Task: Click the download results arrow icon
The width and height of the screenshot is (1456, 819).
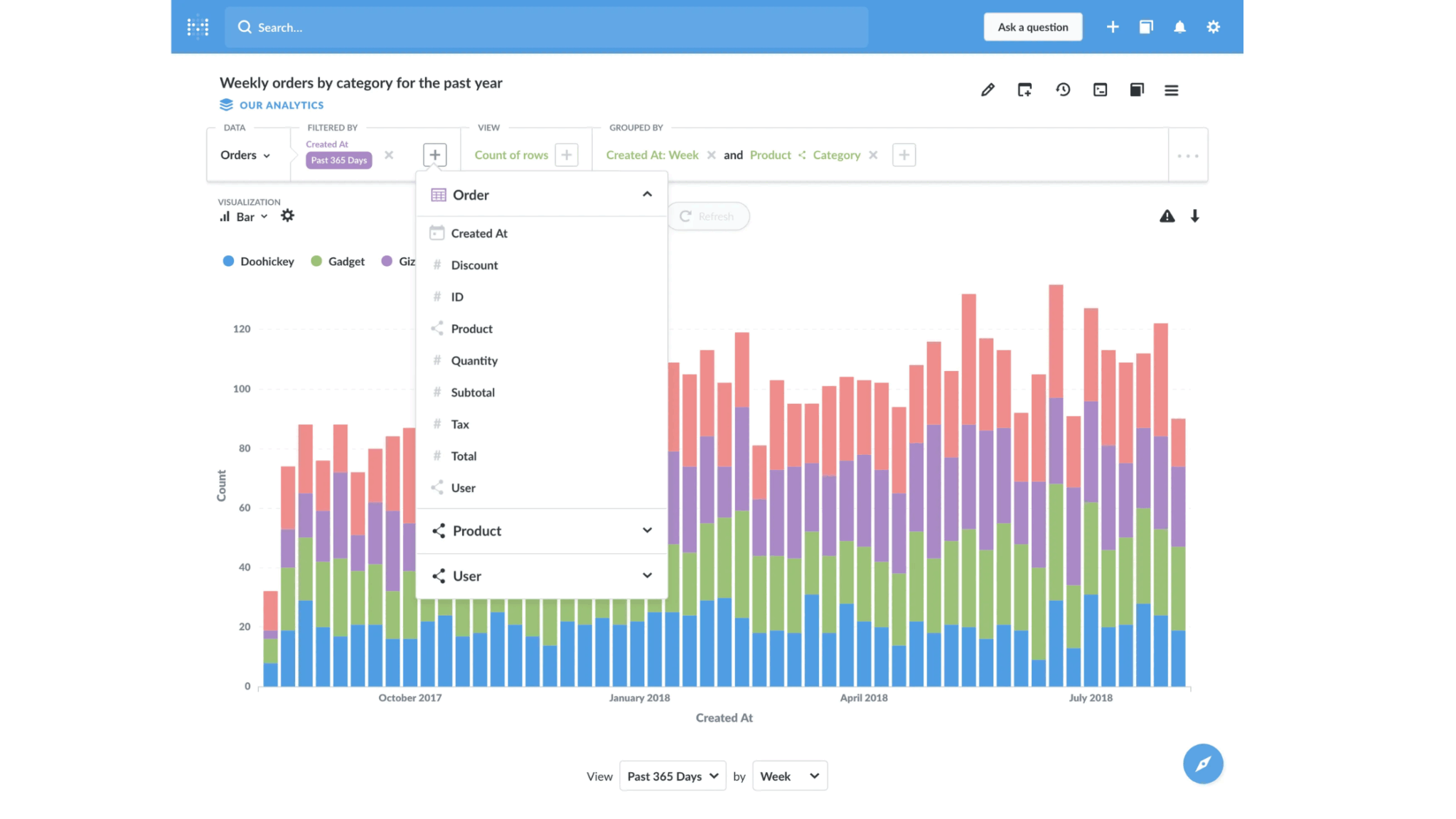Action: [x=1195, y=216]
